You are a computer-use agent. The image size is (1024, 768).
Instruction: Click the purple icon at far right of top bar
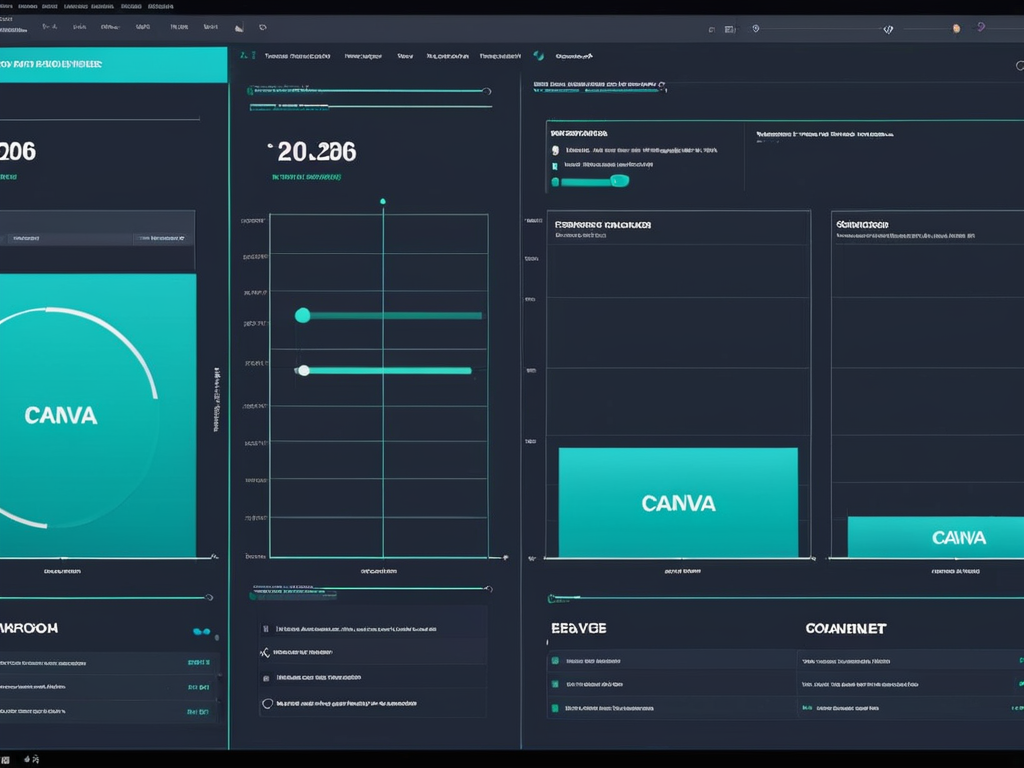tap(980, 28)
